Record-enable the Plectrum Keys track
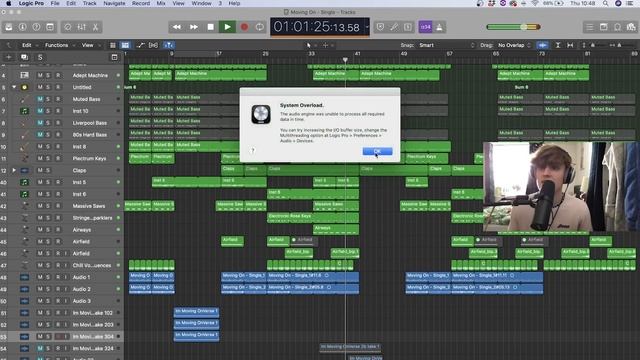Viewport: 640px width, 360px height. pyautogui.click(x=58, y=158)
